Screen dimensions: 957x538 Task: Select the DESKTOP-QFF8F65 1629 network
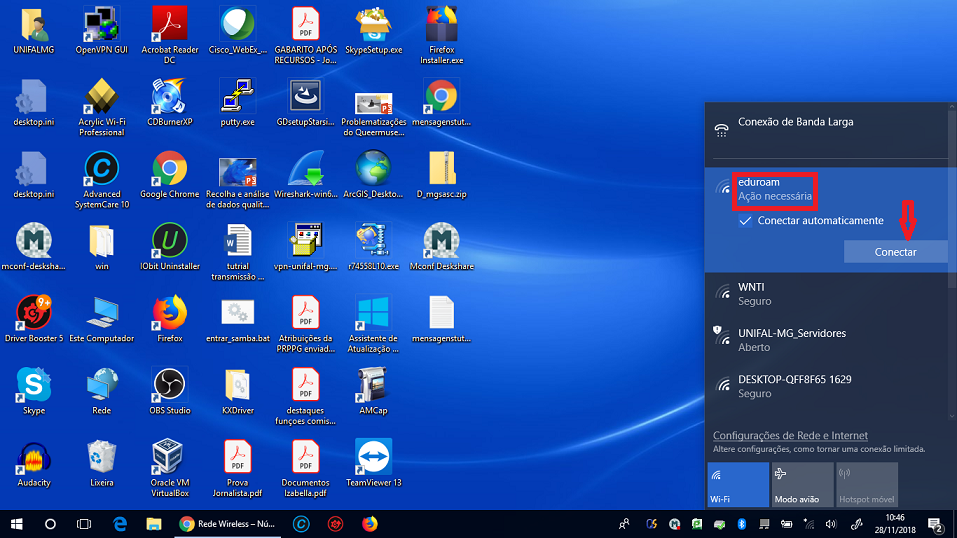click(x=826, y=386)
